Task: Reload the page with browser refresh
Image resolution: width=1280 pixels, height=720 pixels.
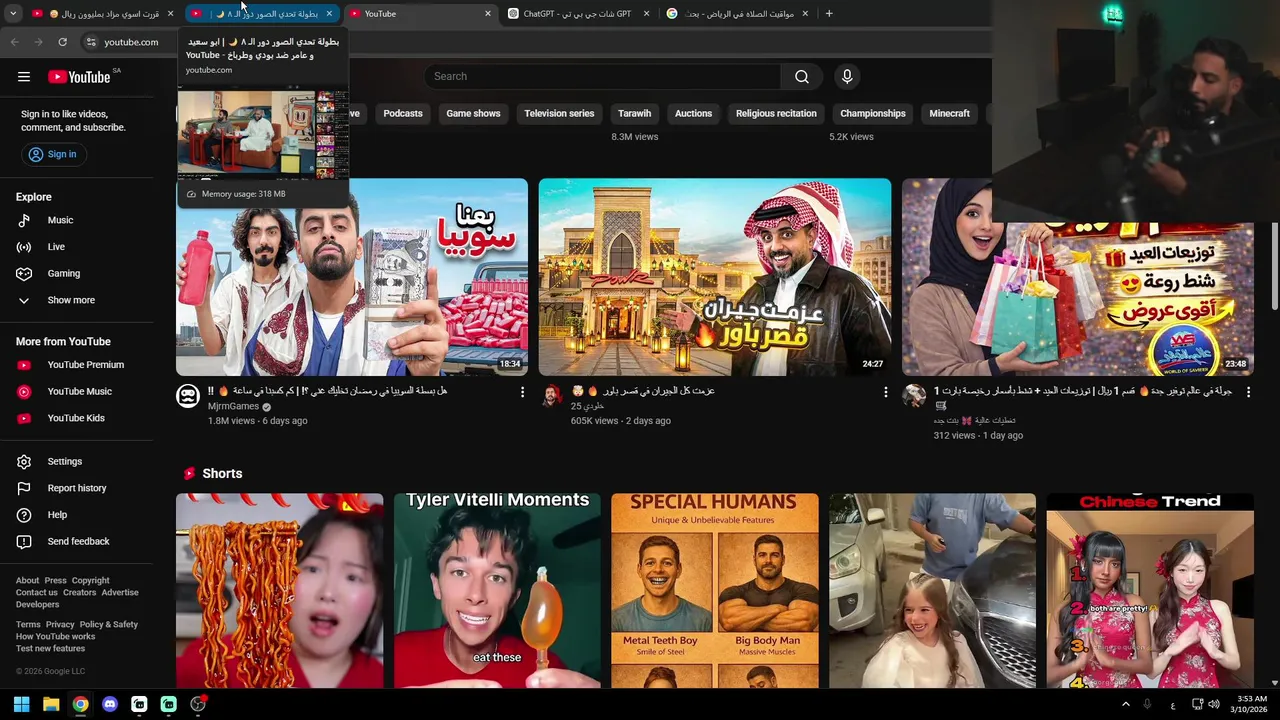Action: point(62,42)
